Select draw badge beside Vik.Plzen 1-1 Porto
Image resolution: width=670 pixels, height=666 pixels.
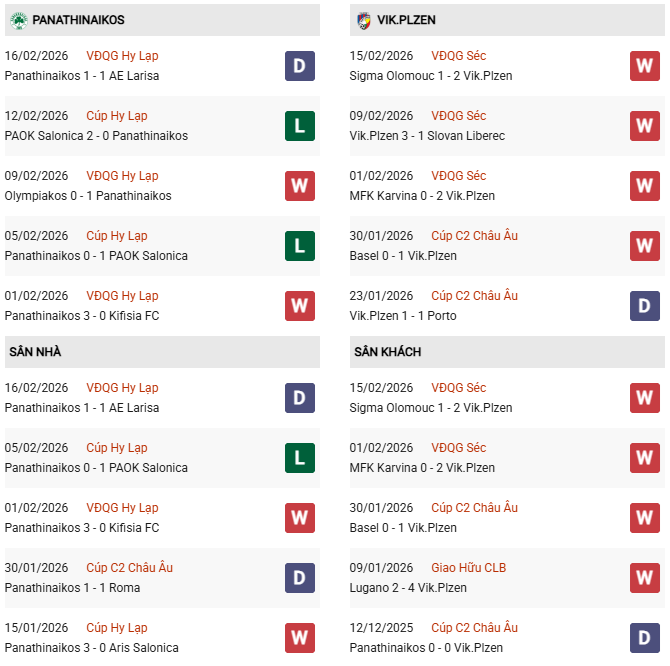[645, 306]
